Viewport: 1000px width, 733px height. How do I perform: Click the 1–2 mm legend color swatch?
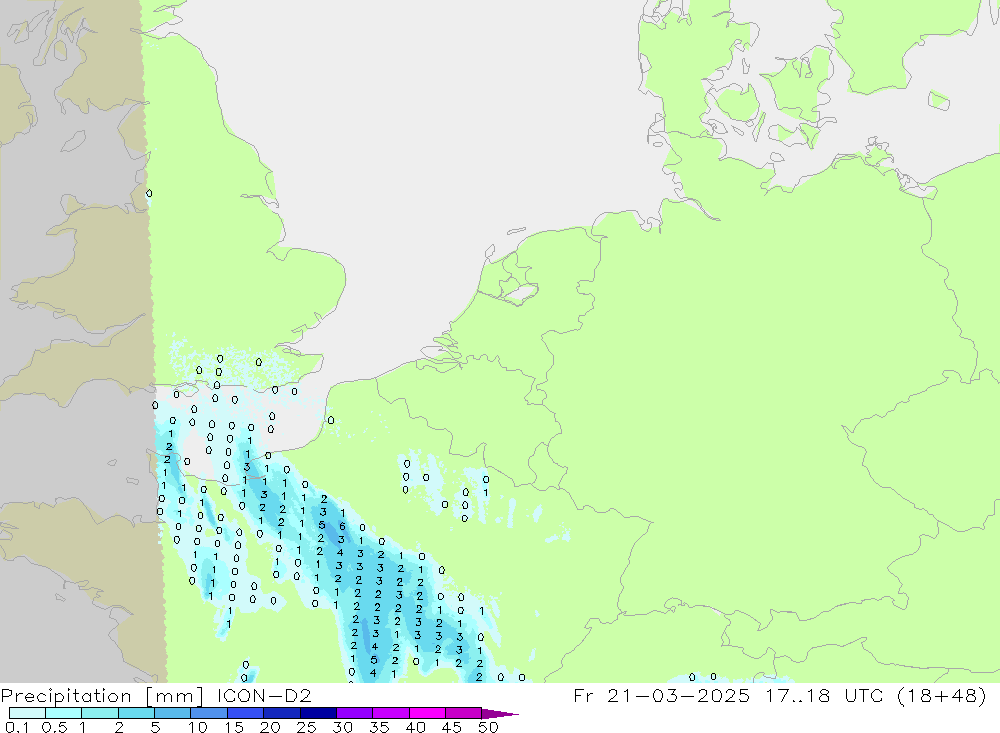click(100, 713)
